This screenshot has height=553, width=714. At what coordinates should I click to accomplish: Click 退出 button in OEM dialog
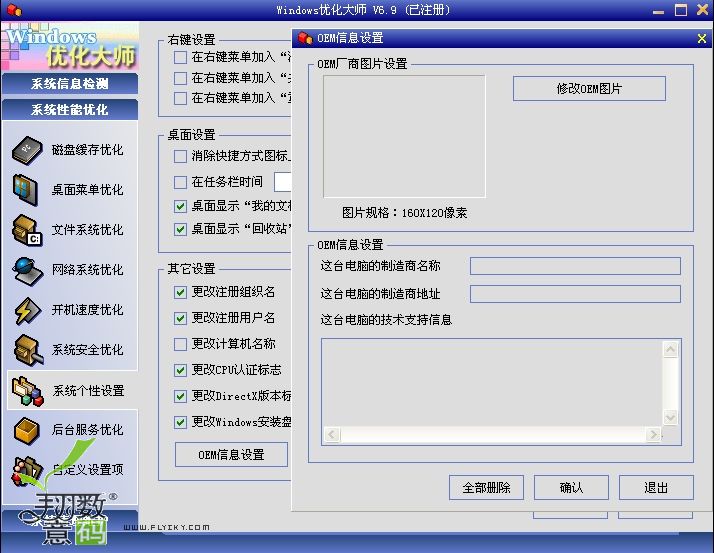(656, 487)
